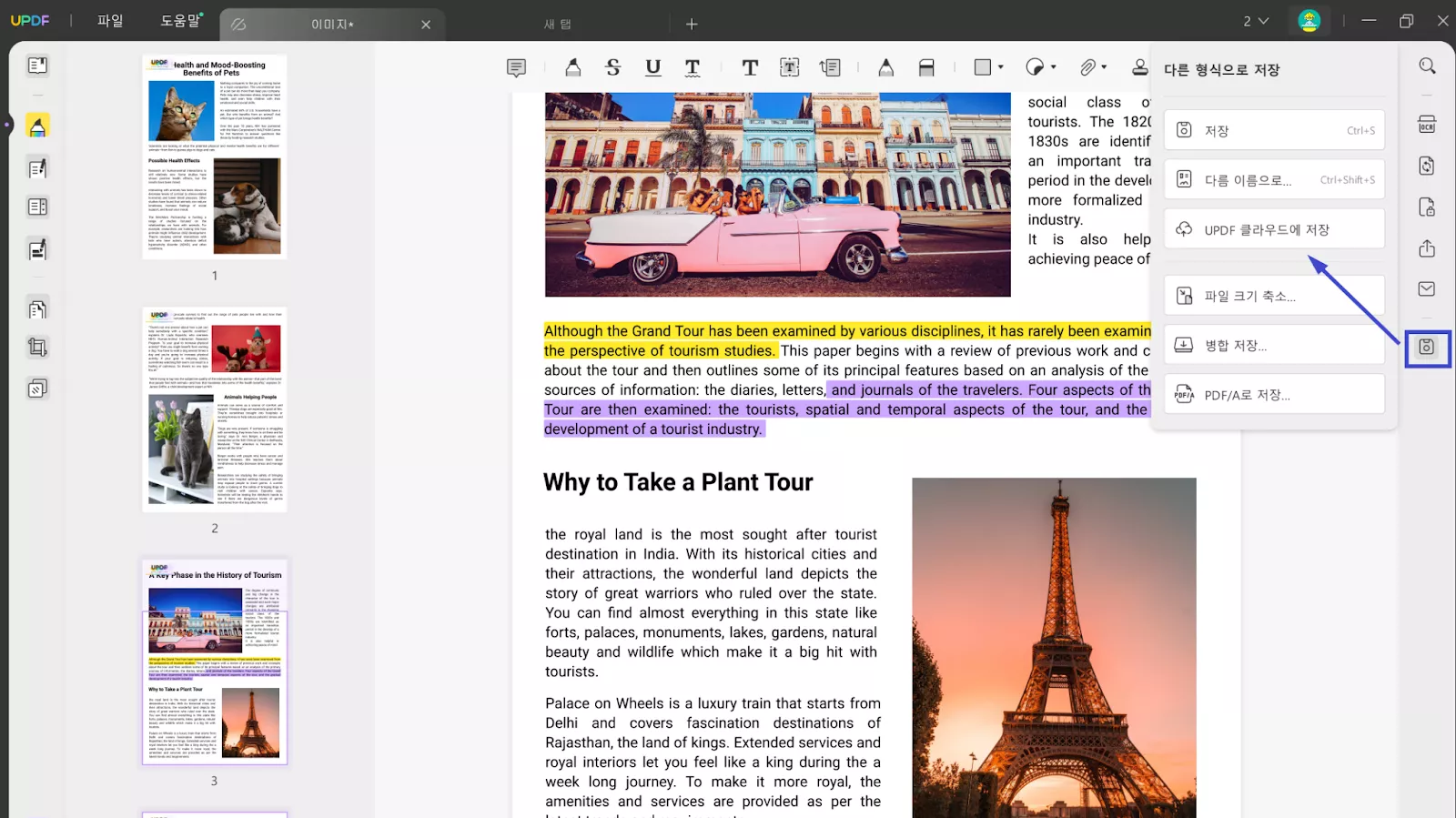Screen dimensions: 1456x818
Task: Click the pink car image in document
Action: (x=777, y=194)
